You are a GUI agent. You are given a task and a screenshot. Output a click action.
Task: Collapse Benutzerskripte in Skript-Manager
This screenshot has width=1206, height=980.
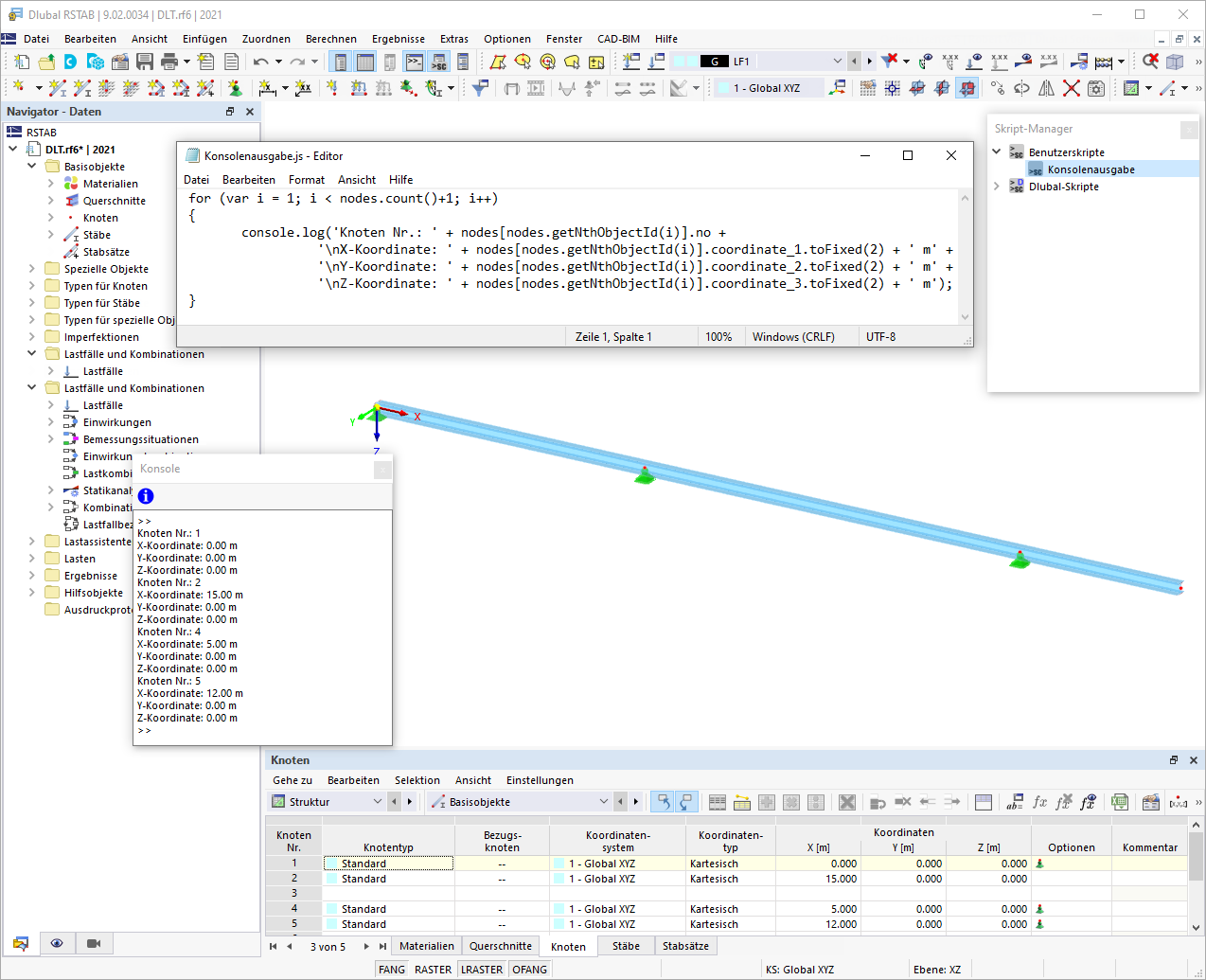[996, 151]
